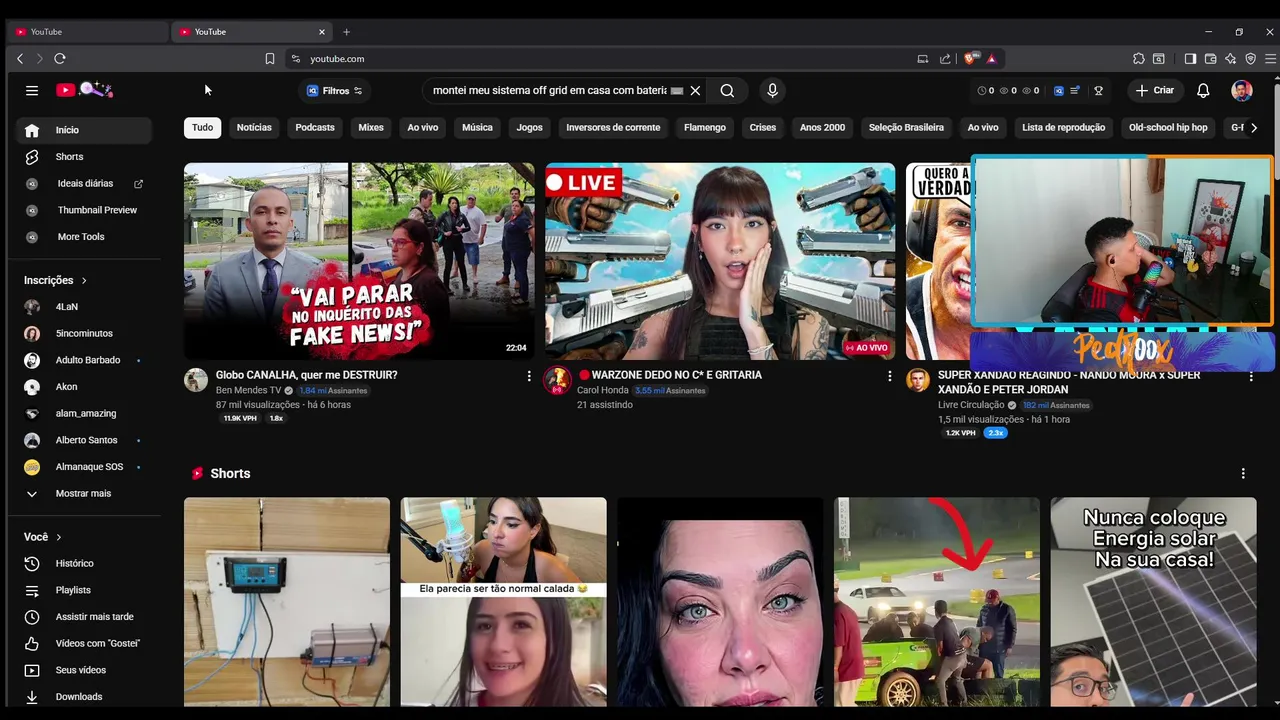The width and height of the screenshot is (1280, 720).
Task: Select the Música filter chip
Action: tap(477, 128)
